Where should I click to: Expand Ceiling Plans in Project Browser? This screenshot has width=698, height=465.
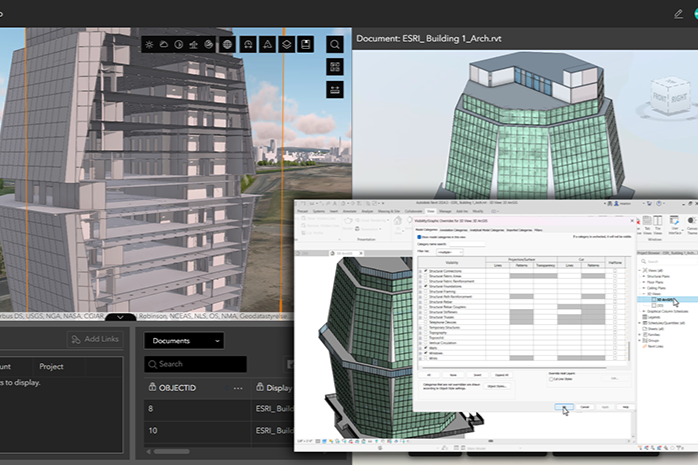tap(644, 288)
